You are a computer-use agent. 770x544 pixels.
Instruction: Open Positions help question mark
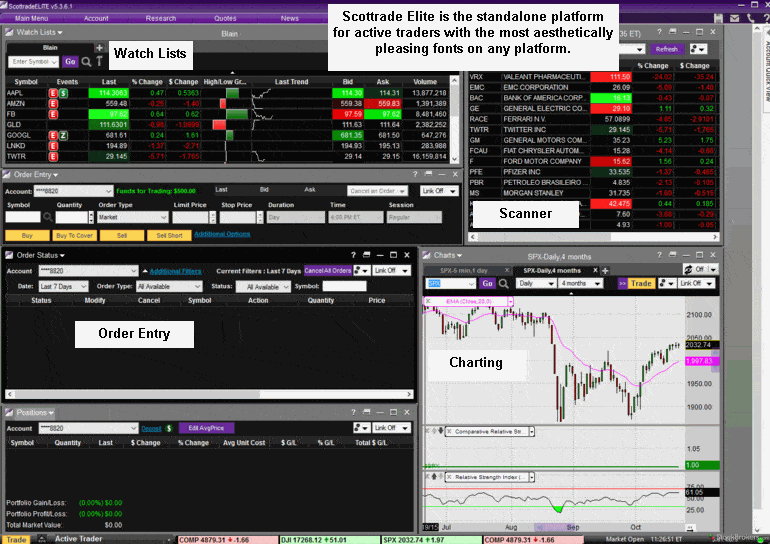coord(353,412)
